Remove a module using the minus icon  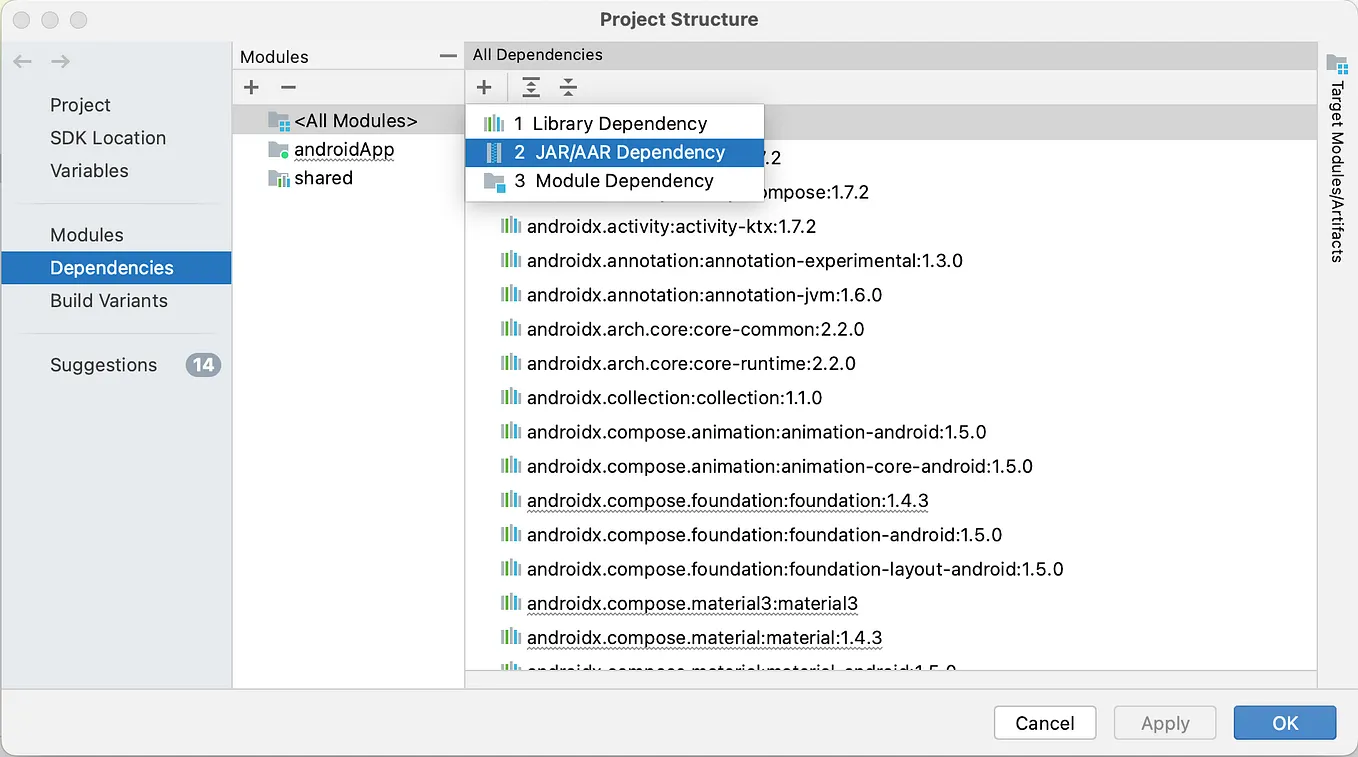(x=289, y=87)
